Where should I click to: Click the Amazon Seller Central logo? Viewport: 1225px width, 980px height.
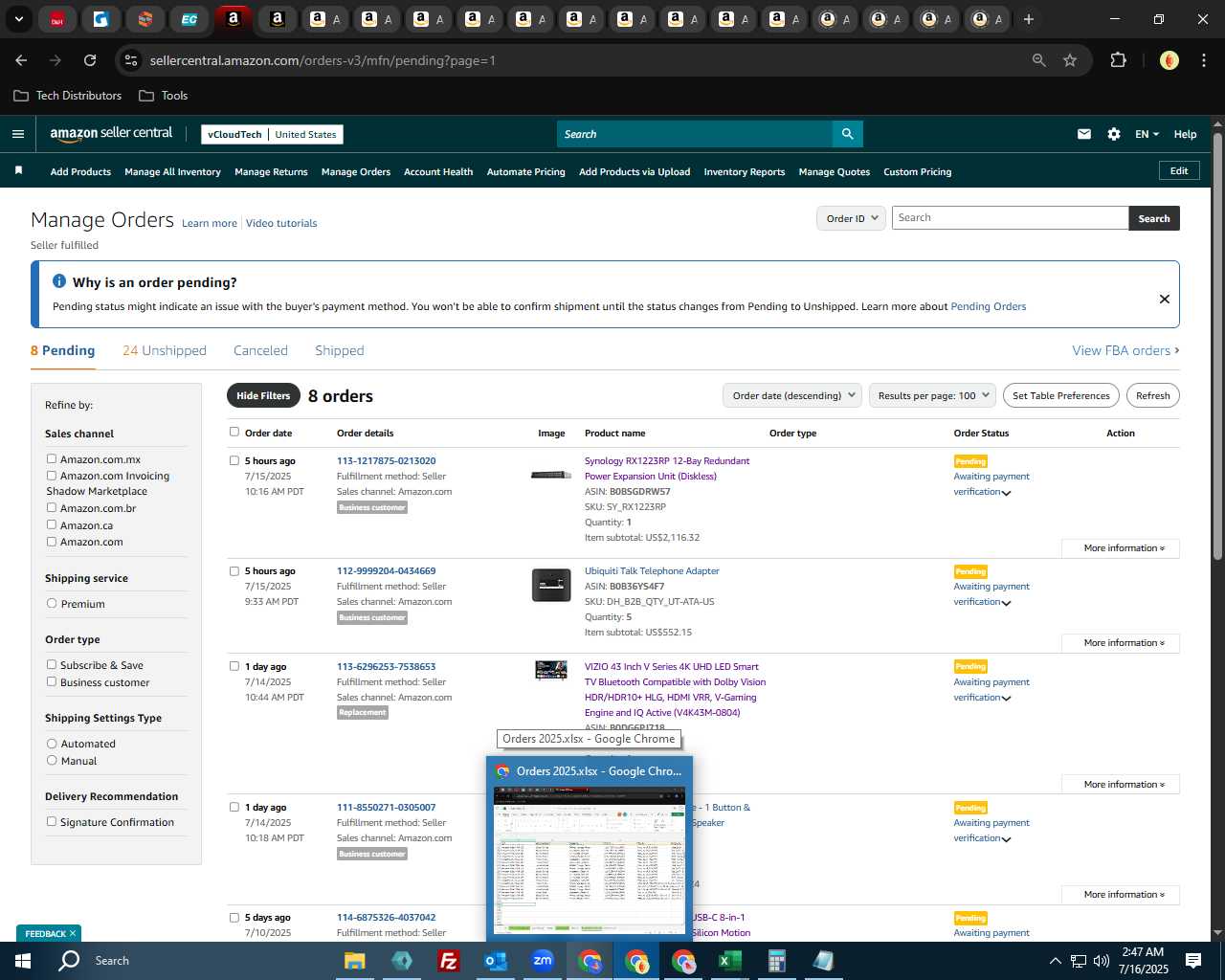coord(111,134)
